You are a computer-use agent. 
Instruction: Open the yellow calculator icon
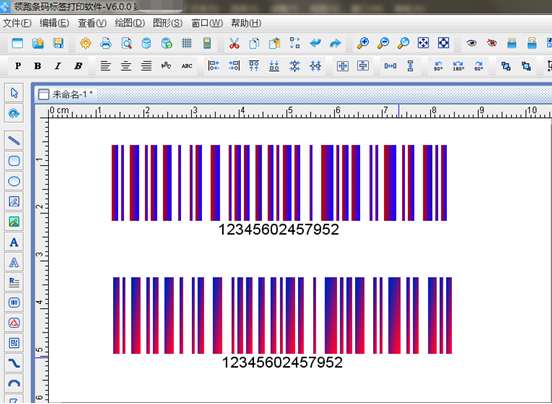207,43
